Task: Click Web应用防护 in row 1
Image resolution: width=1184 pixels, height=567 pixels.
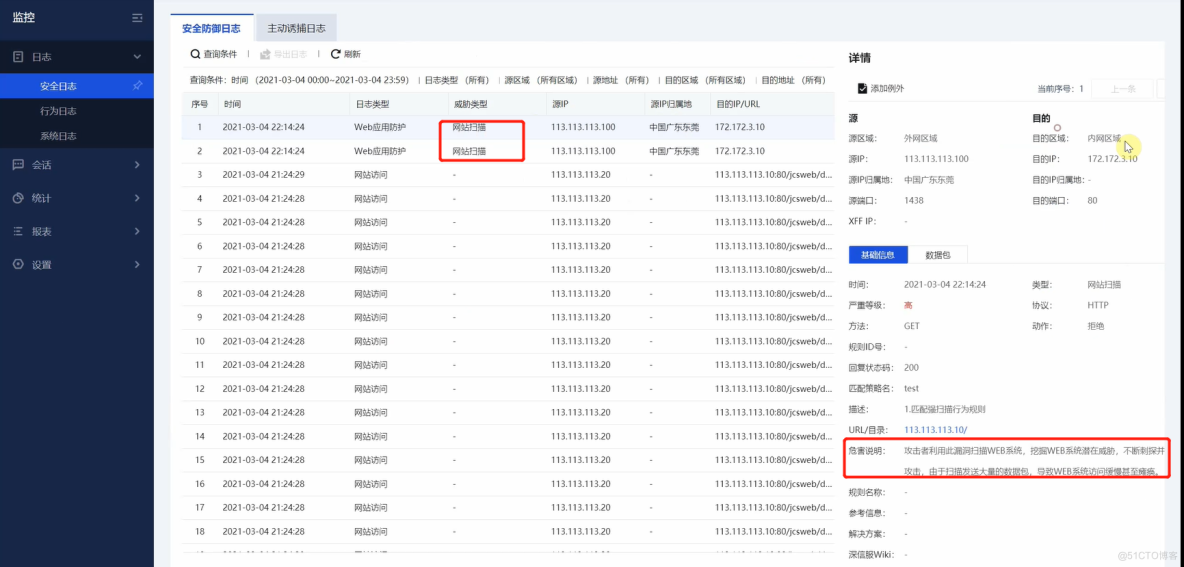Action: tap(380, 128)
